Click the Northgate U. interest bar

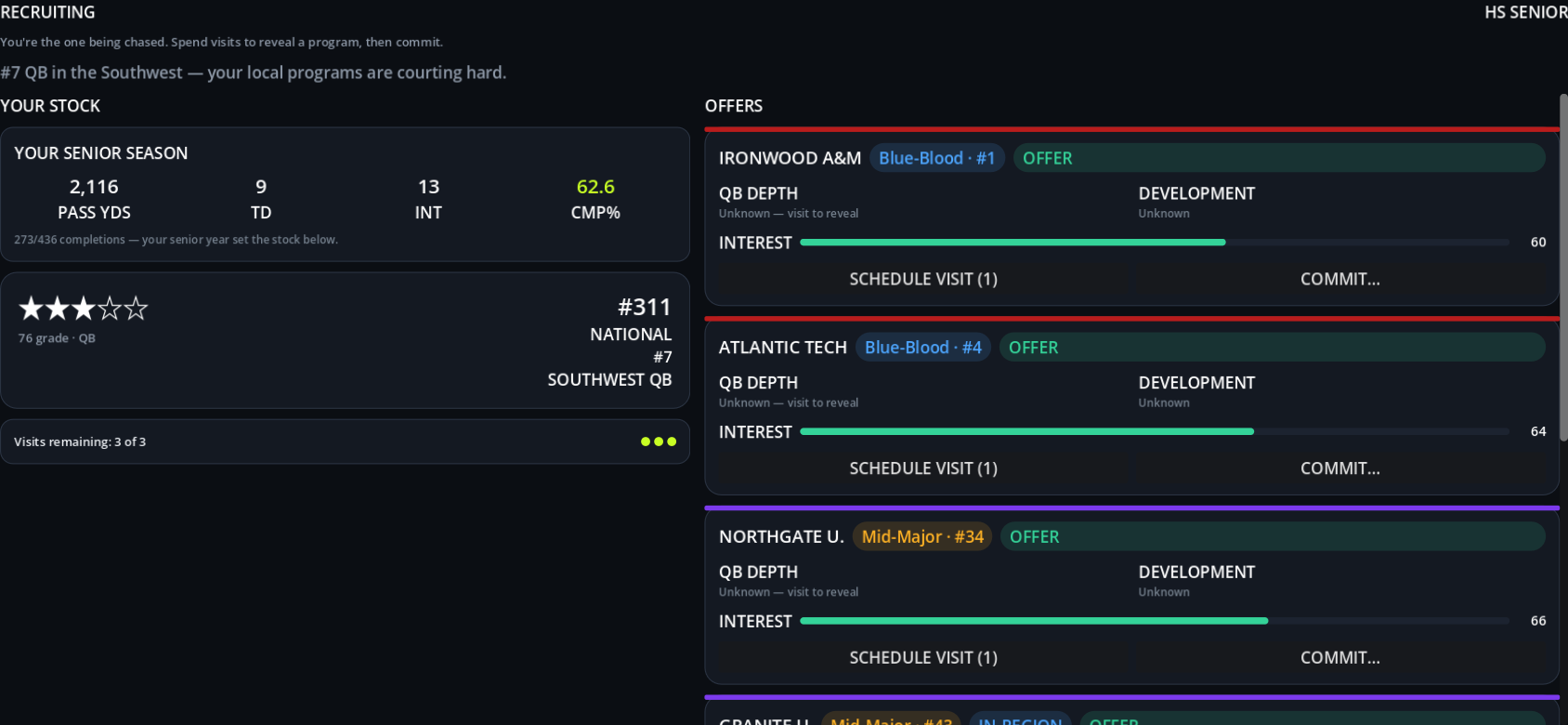click(x=1155, y=621)
